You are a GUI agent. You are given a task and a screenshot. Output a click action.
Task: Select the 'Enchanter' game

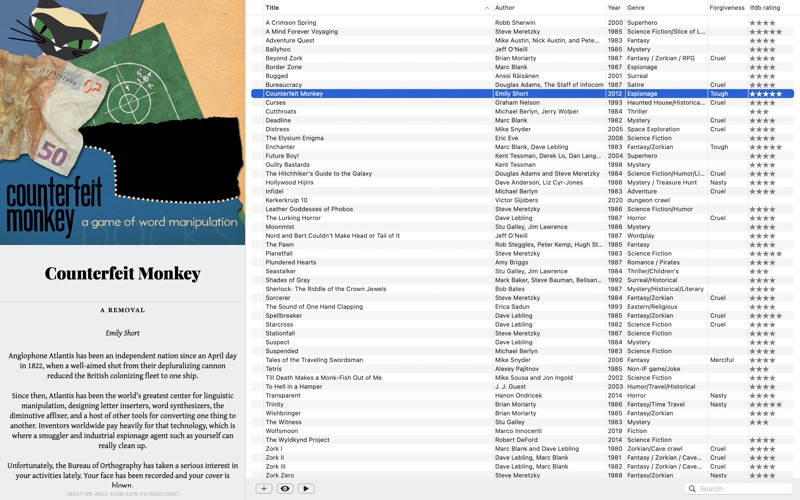522,147
